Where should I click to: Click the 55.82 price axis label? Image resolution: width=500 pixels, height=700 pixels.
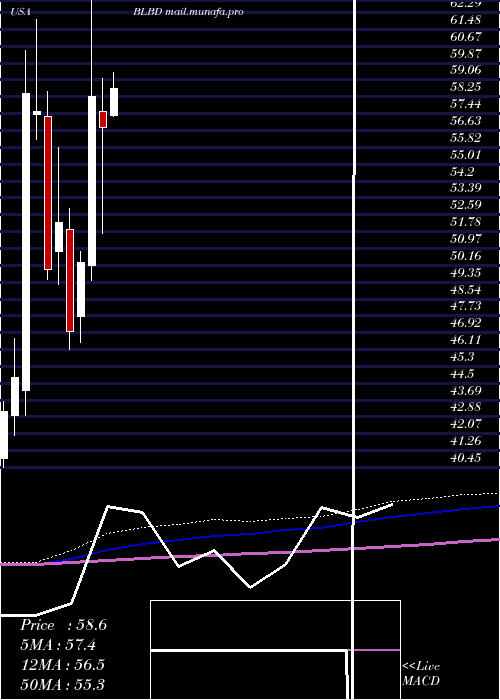click(466, 138)
